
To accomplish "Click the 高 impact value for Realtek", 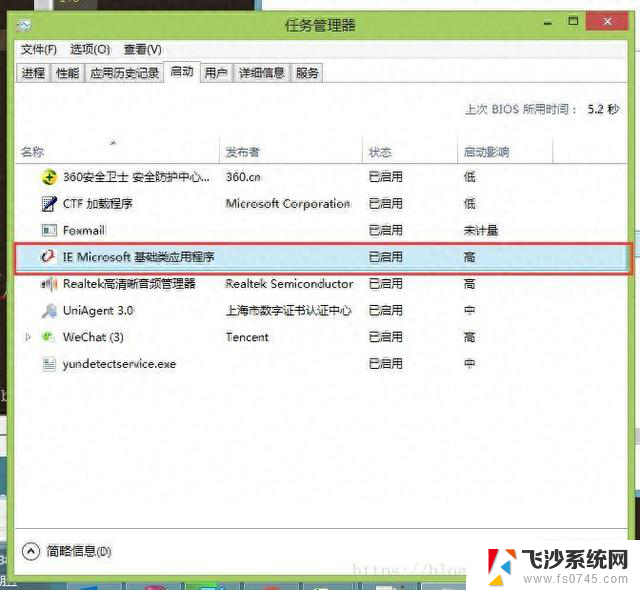I will (469, 284).
